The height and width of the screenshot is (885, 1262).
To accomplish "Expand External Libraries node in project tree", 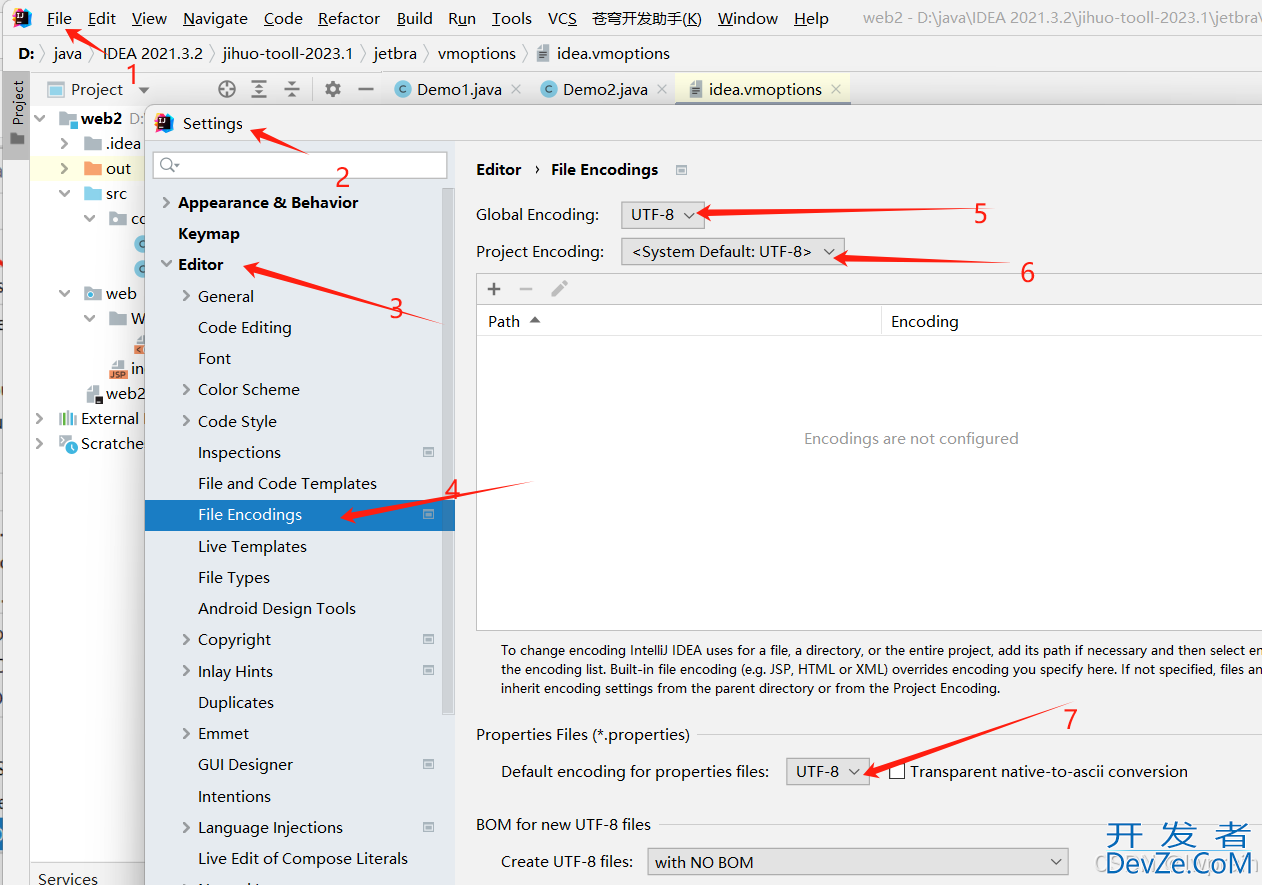I will click(x=40, y=418).
